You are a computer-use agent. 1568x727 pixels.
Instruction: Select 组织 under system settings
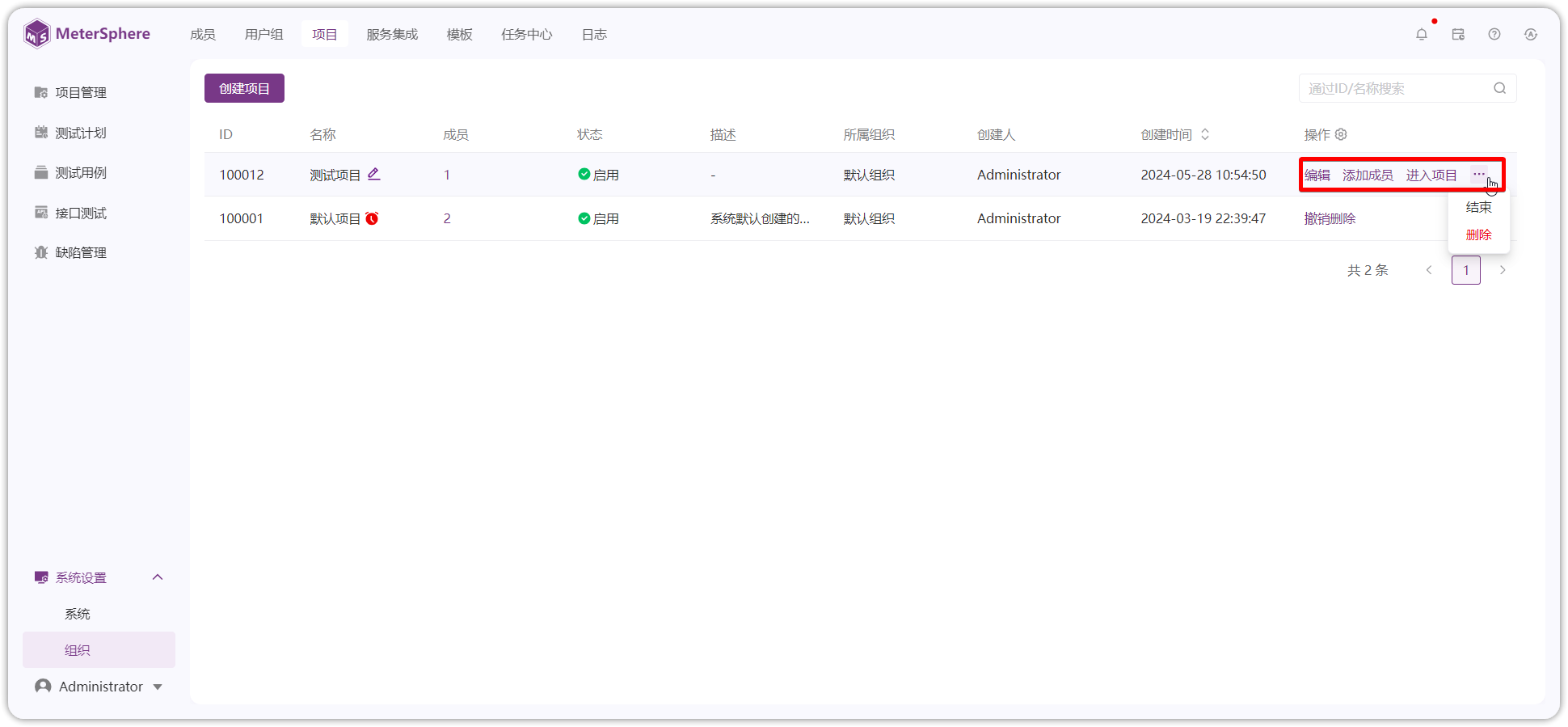tap(99, 650)
